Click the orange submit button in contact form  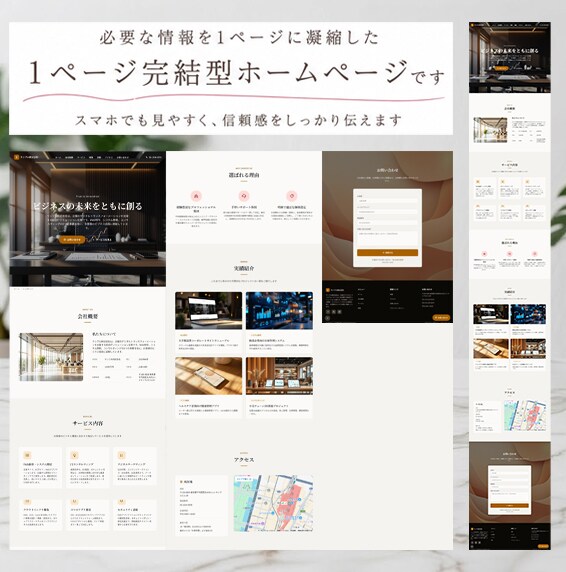point(387,252)
